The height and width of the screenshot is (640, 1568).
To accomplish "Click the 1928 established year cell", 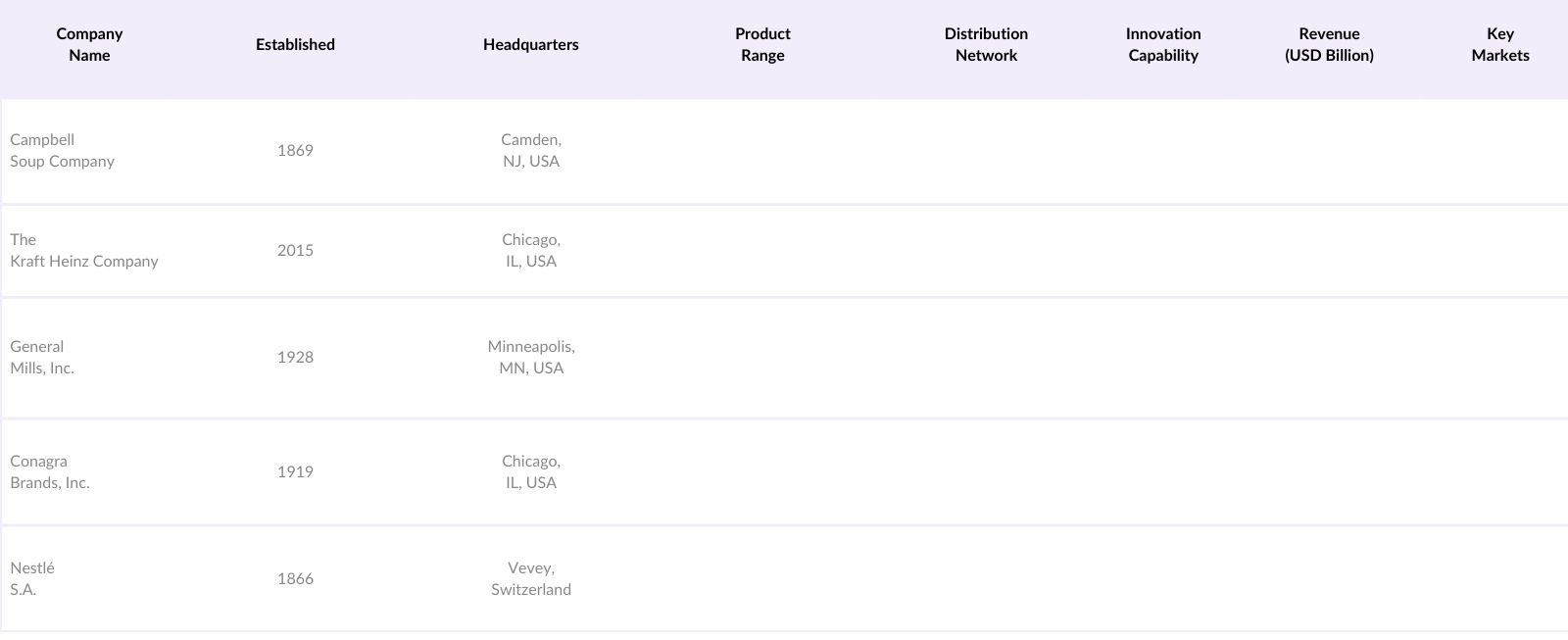I will coord(295,358).
